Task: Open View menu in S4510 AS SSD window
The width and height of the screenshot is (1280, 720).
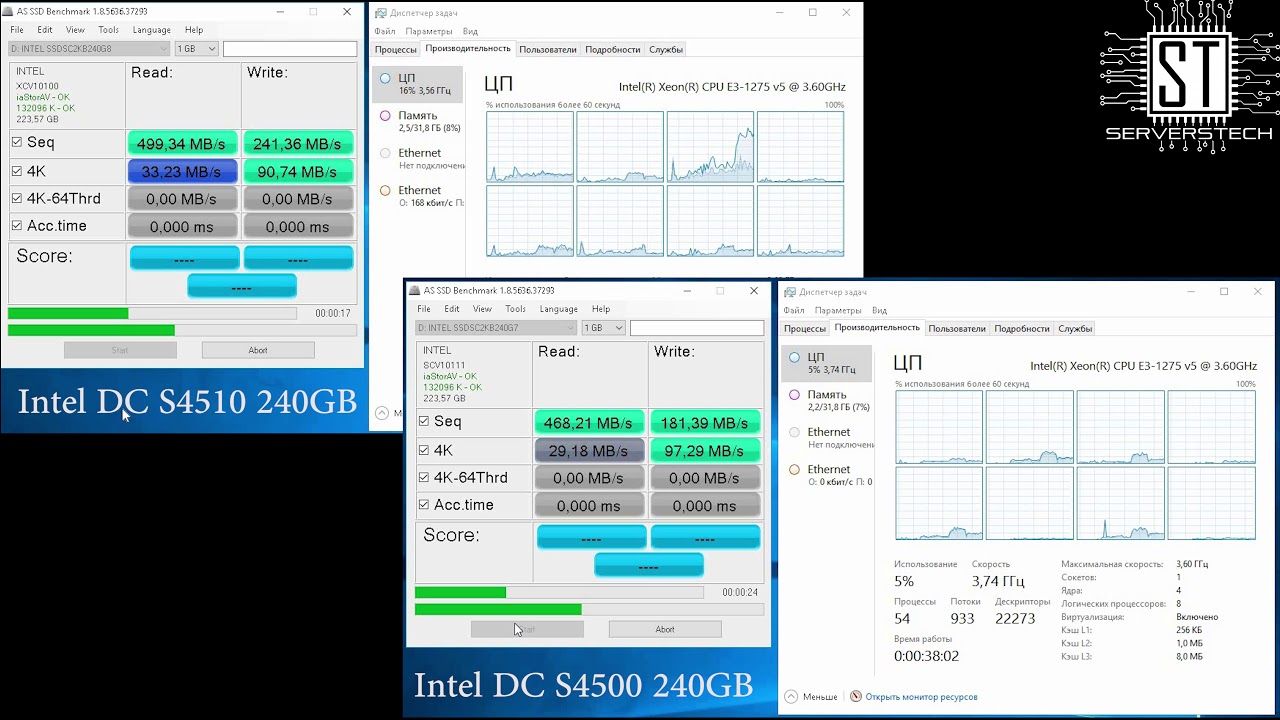Action: 75,30
